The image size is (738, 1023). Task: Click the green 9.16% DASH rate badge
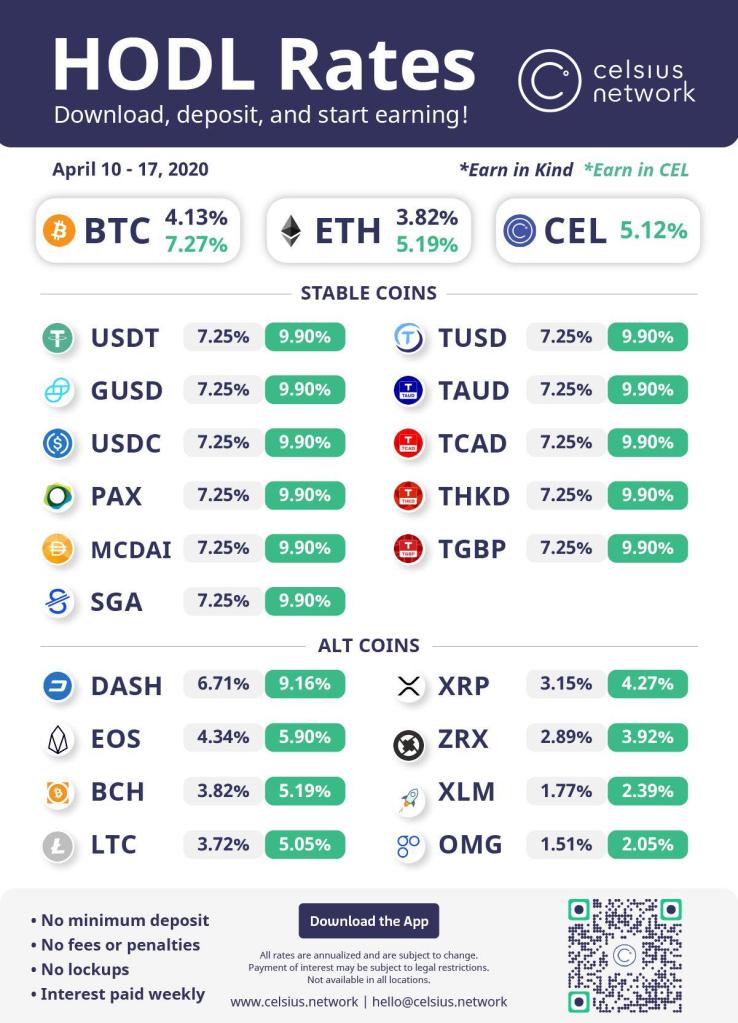point(305,684)
